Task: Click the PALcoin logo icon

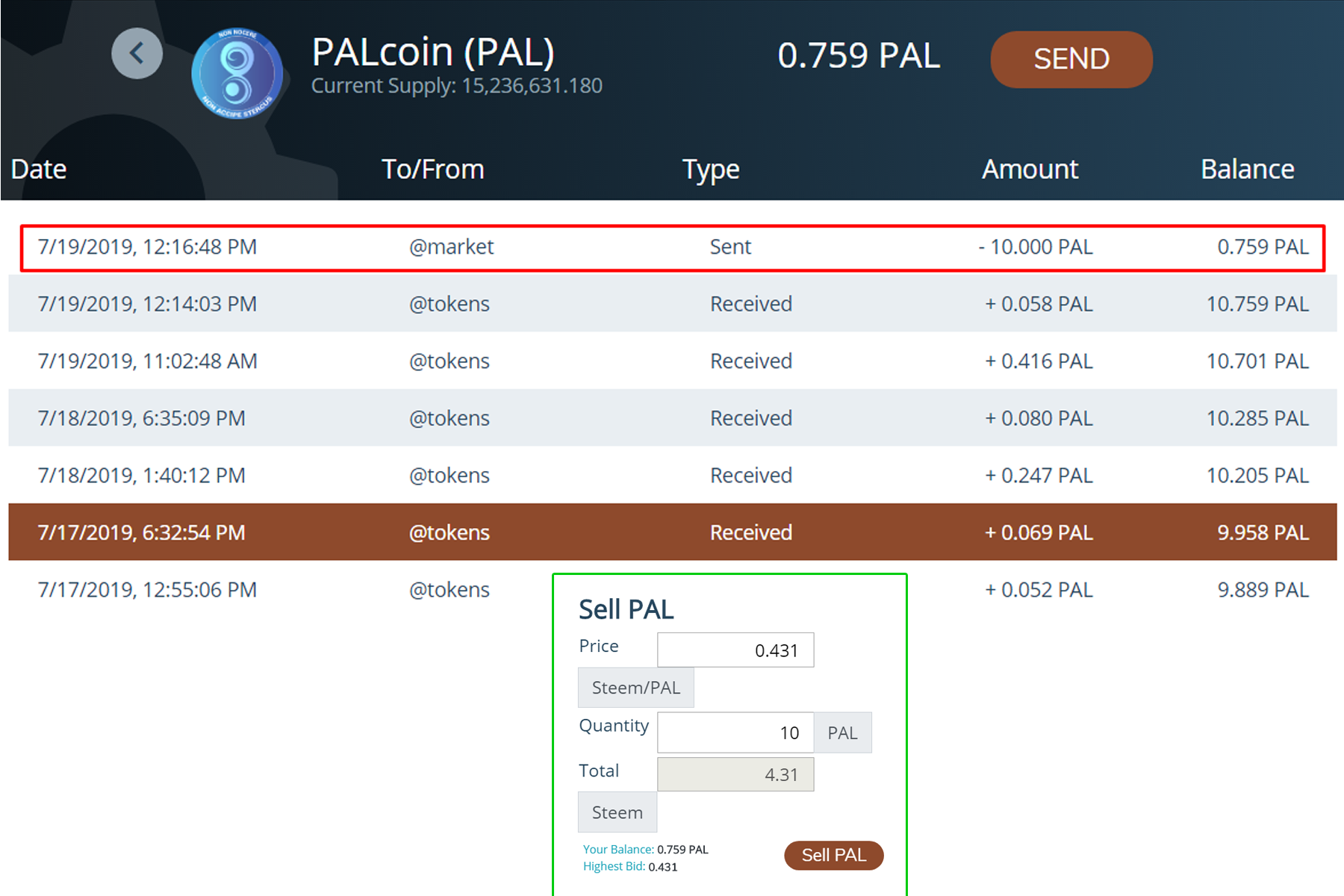Action: click(237, 74)
